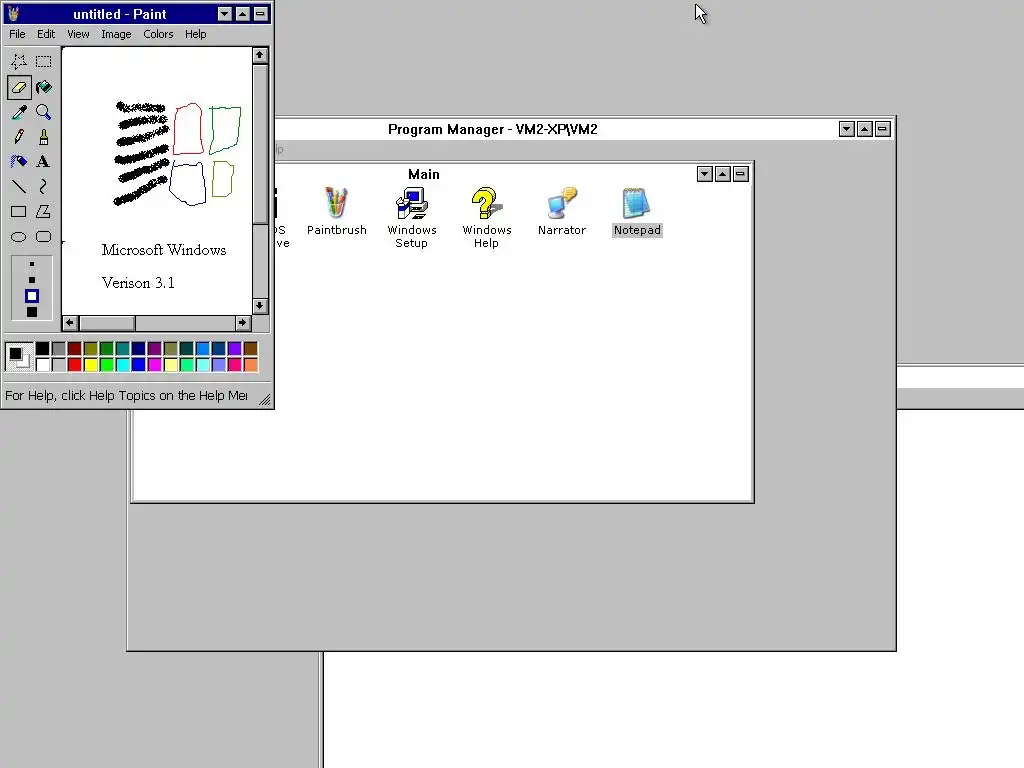Image resolution: width=1024 pixels, height=768 pixels.
Task: Choose the magenta palette swatch
Action: pos(155,364)
